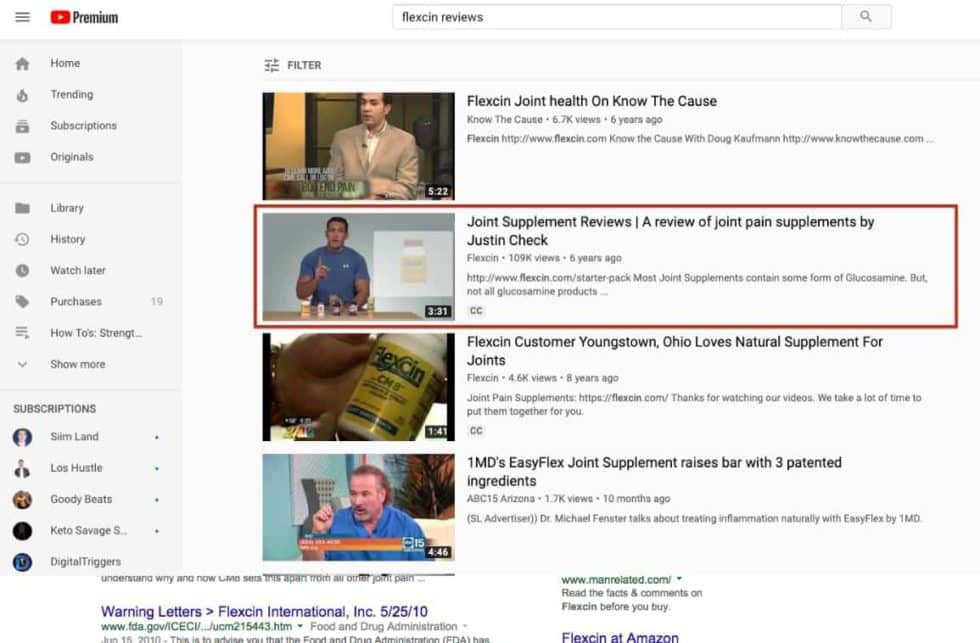Open www.manrelated.com link

[616, 580]
